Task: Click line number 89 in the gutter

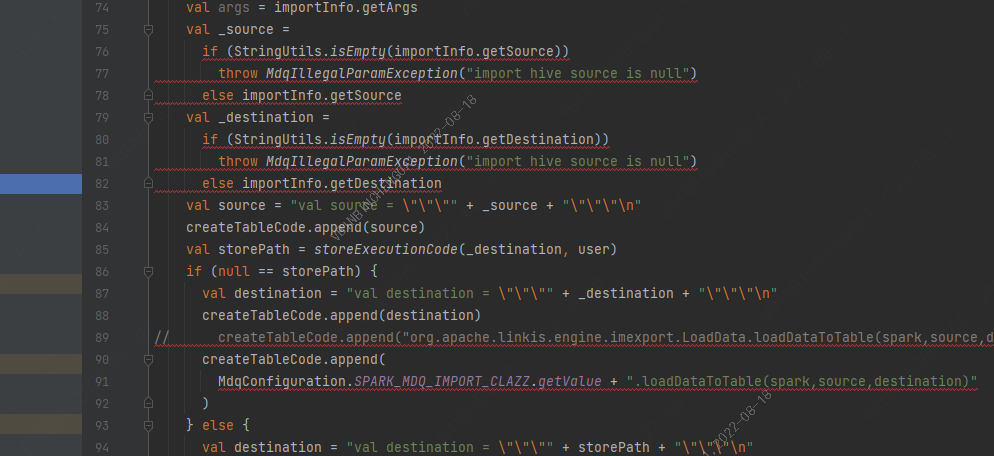Action: [101, 337]
